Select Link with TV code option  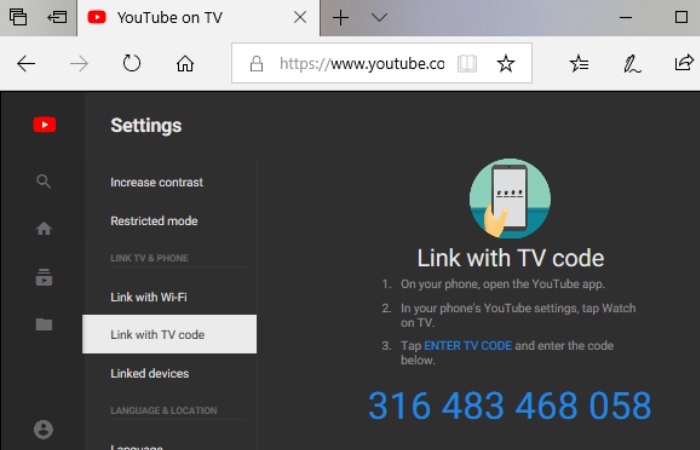tap(170, 334)
